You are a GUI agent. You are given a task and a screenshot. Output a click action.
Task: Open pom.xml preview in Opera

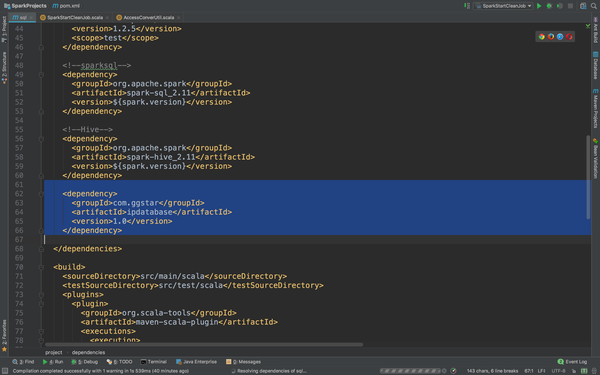click(x=569, y=37)
